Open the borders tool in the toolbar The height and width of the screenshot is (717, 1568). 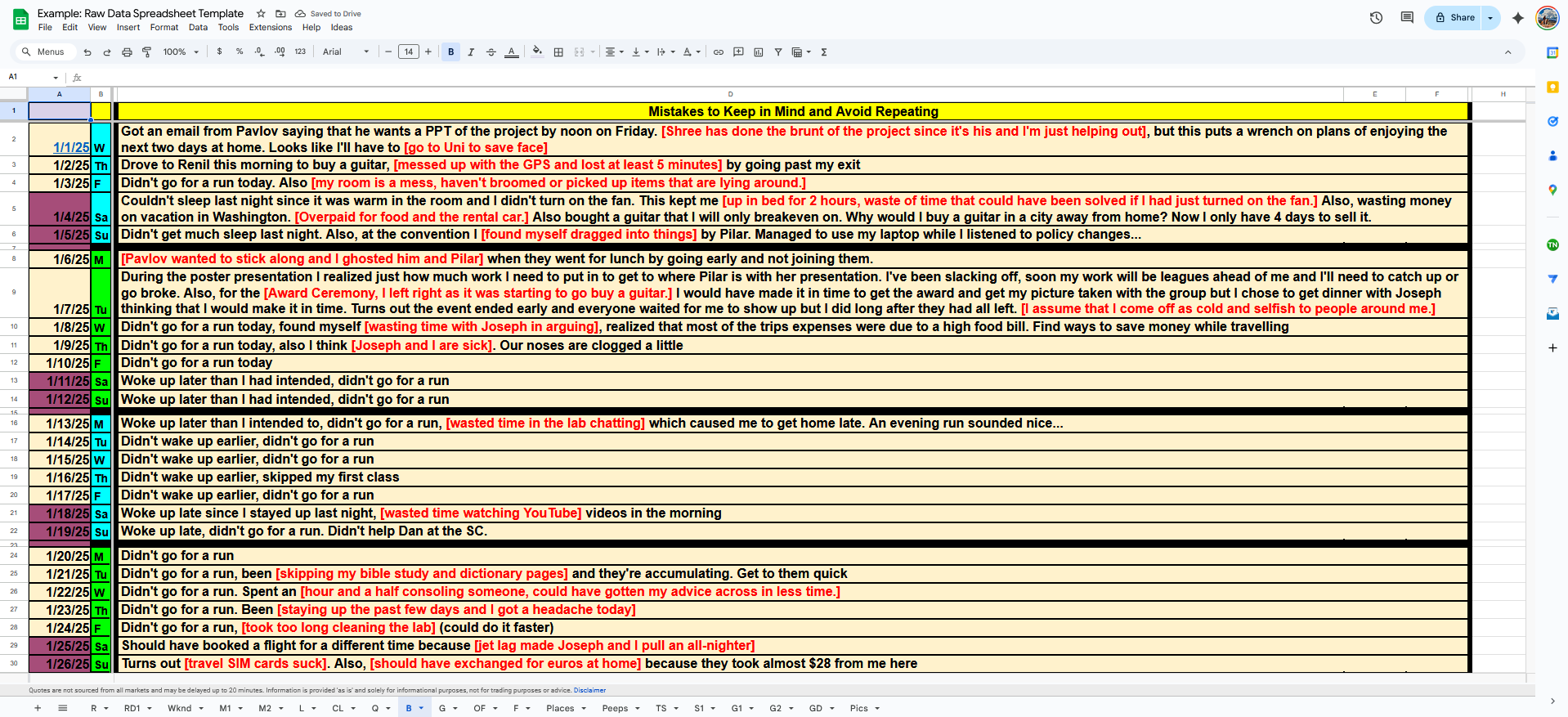558,52
